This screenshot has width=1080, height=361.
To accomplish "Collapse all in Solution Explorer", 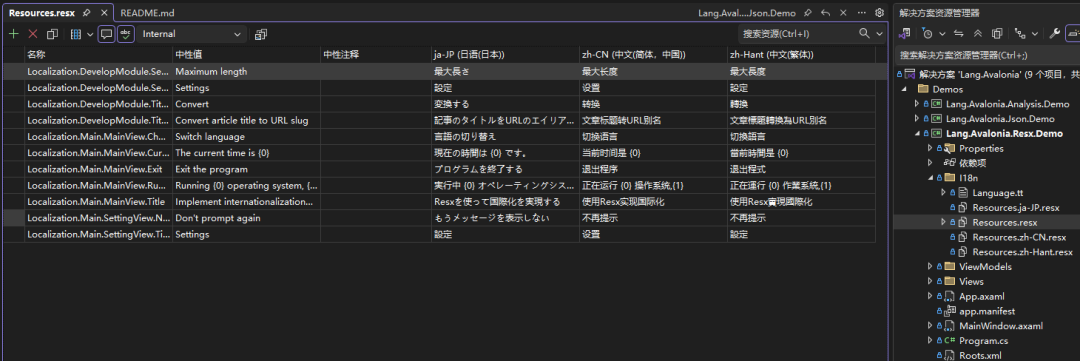I will [x=977, y=33].
